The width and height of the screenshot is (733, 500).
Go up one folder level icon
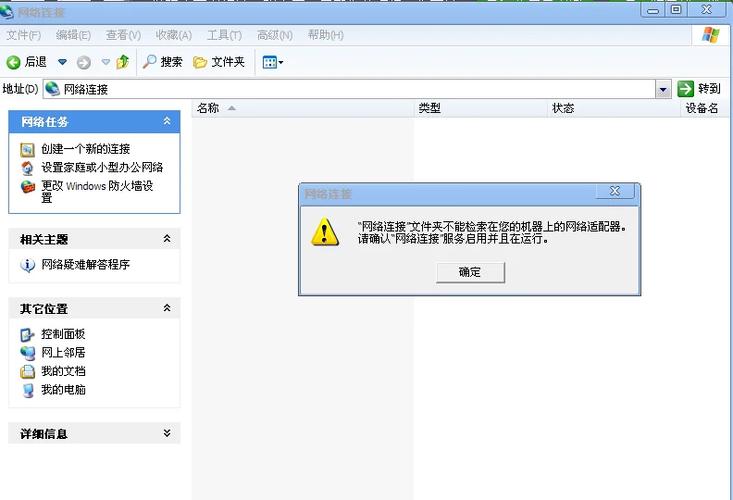(123, 62)
